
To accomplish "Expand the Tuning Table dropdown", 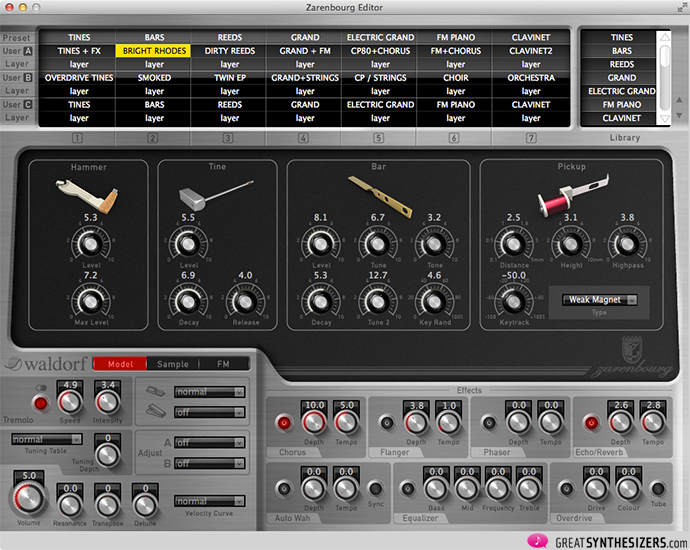I will pos(46,439).
